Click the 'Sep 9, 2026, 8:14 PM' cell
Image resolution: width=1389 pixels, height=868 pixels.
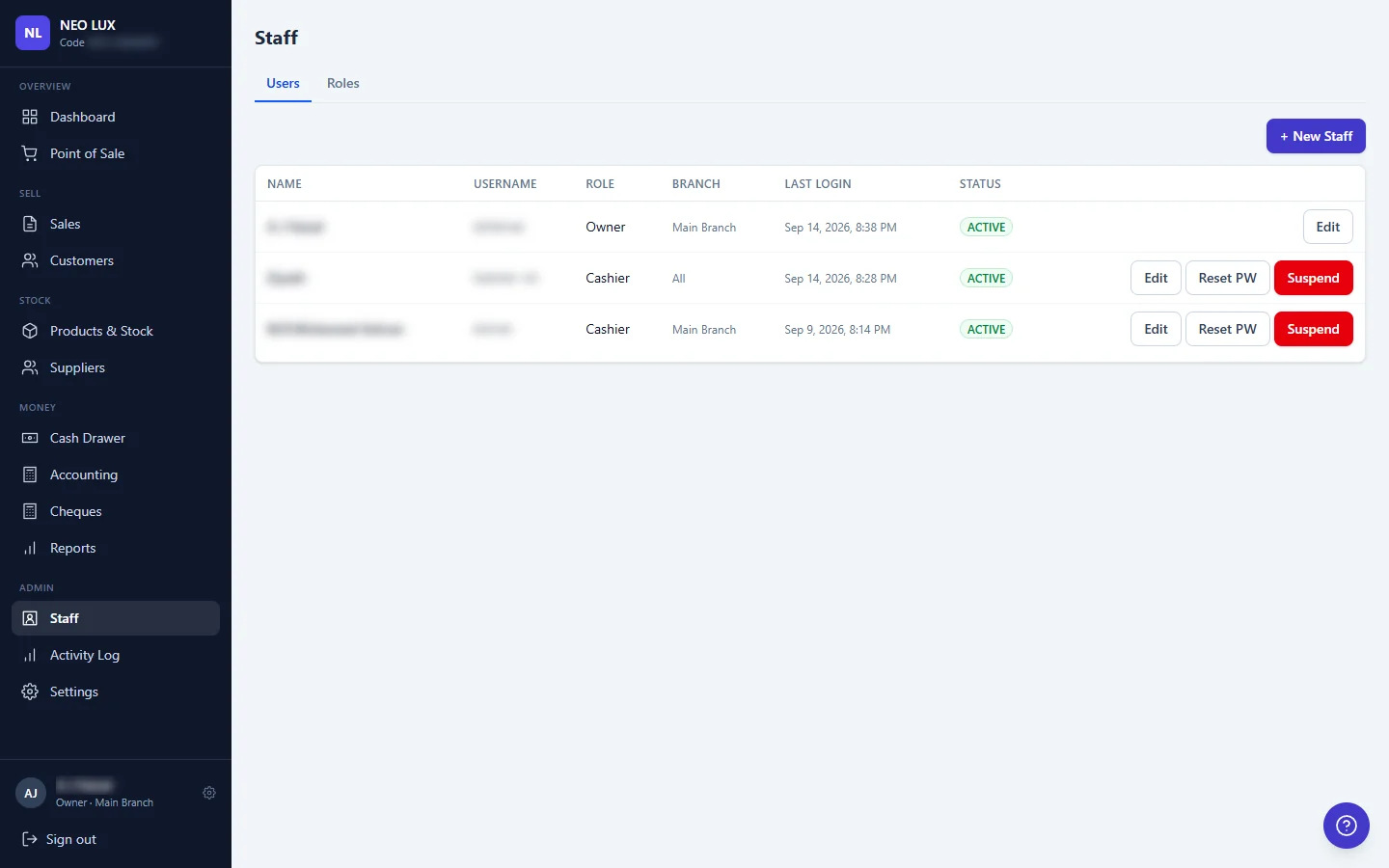[x=837, y=330]
